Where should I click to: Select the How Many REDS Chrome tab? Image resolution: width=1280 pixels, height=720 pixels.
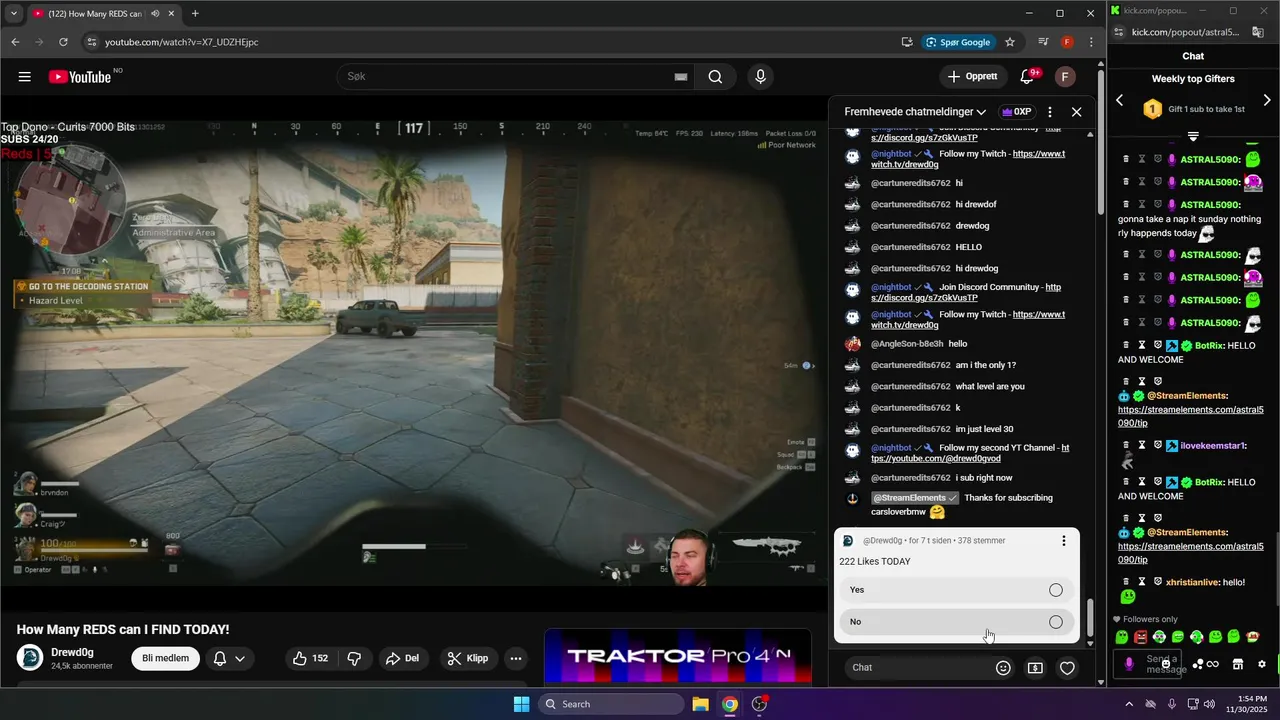pos(97,13)
